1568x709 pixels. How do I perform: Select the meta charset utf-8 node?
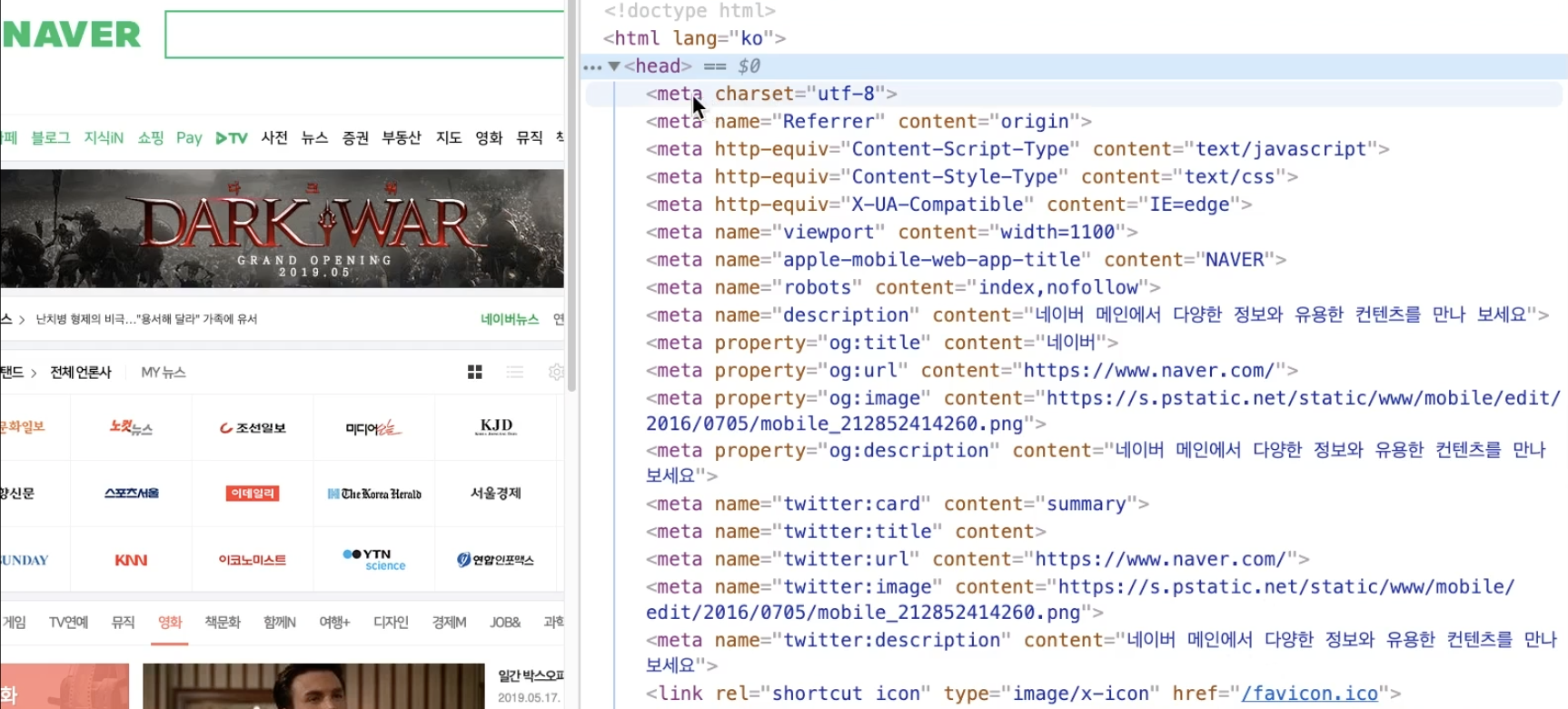(x=771, y=94)
